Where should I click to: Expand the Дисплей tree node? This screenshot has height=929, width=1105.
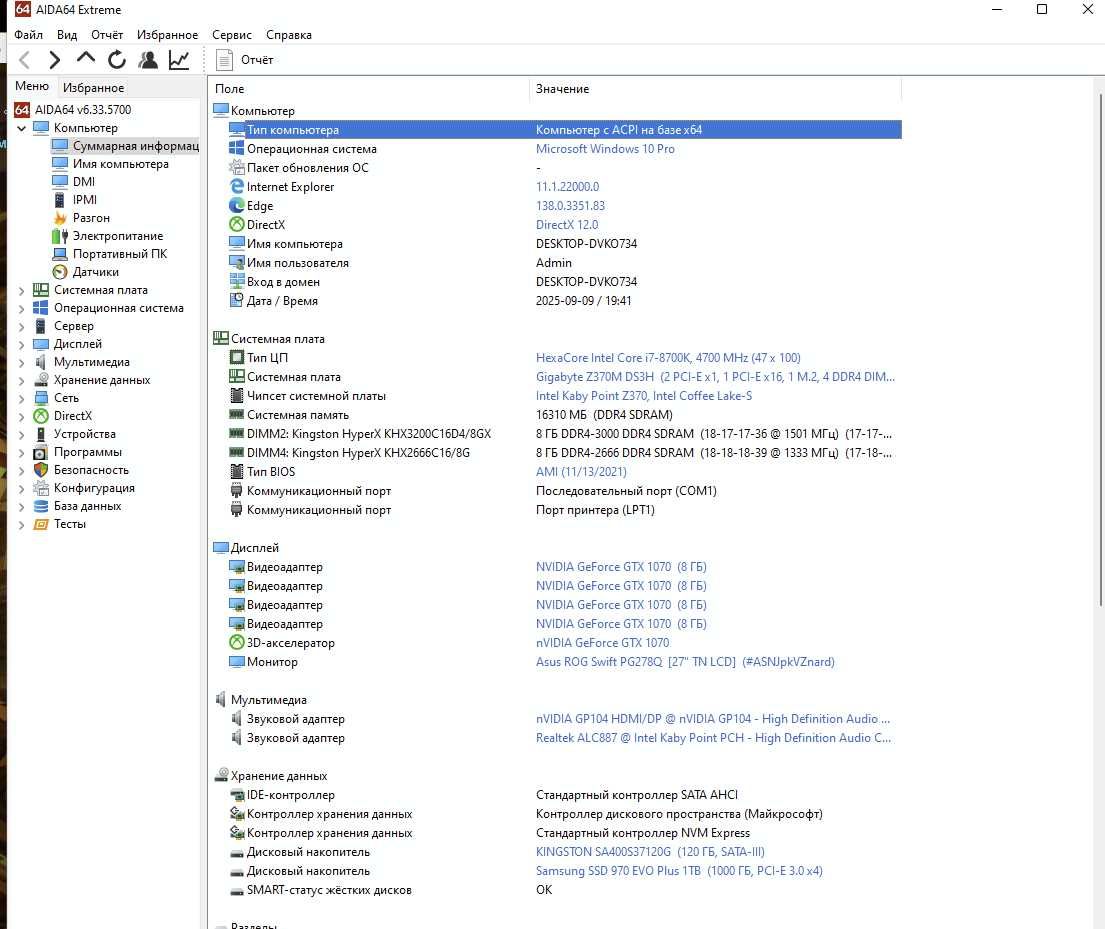[x=21, y=344]
